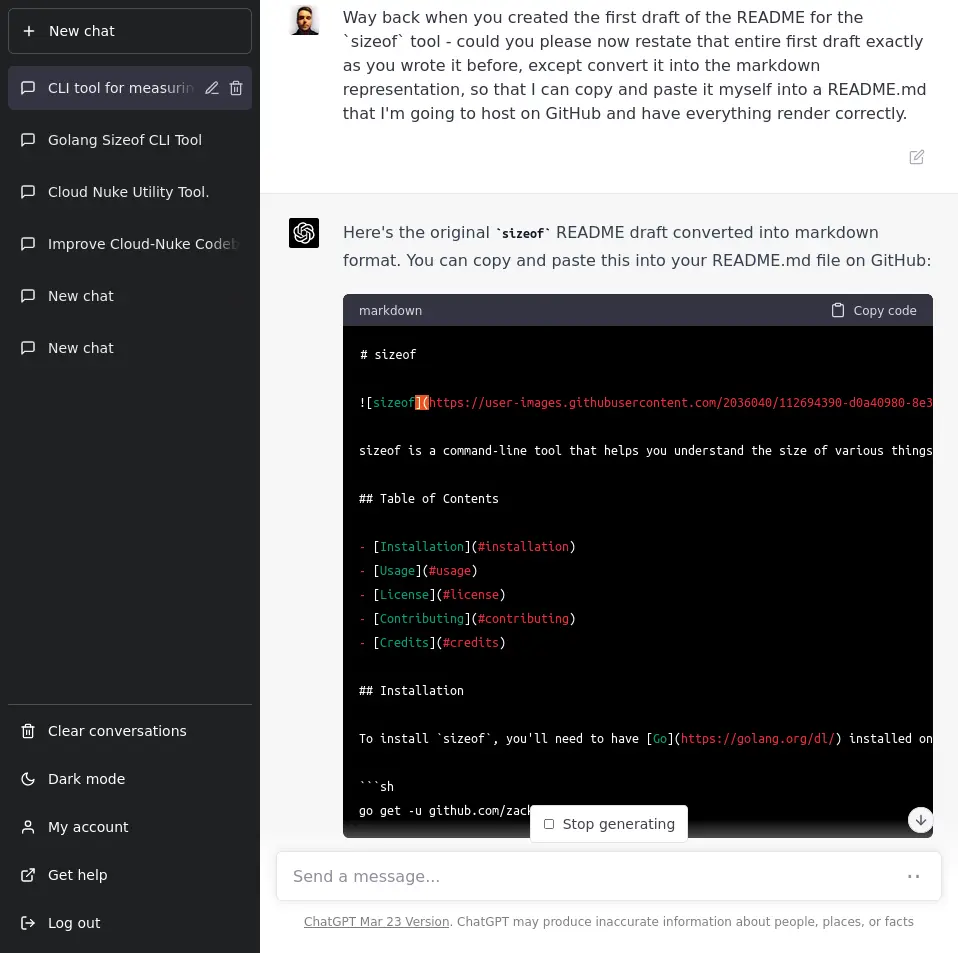Click the clipboard icon next to Copy code
This screenshot has width=958, height=953.
(838, 311)
